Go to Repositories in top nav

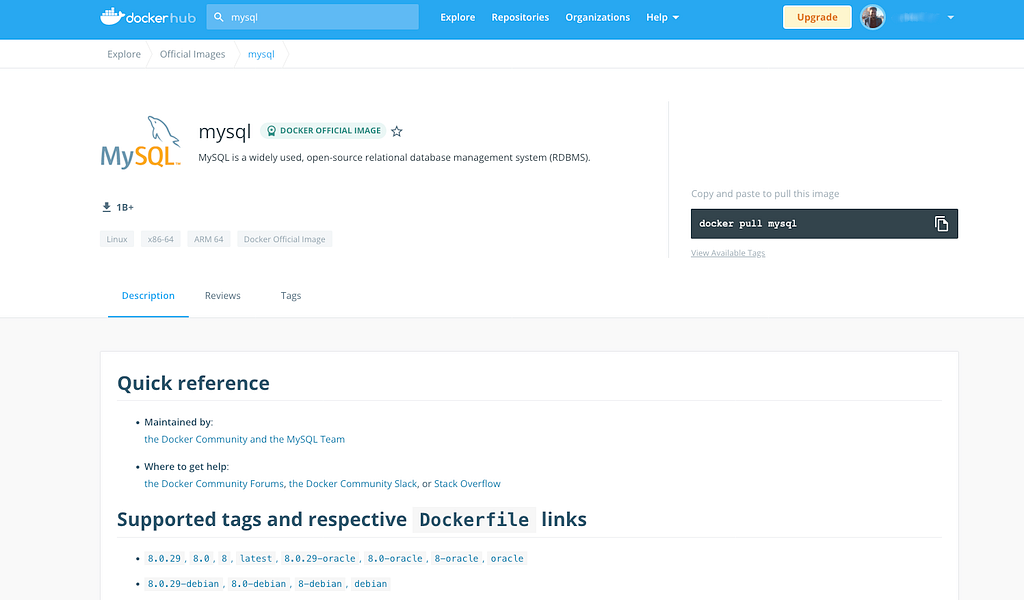520,17
